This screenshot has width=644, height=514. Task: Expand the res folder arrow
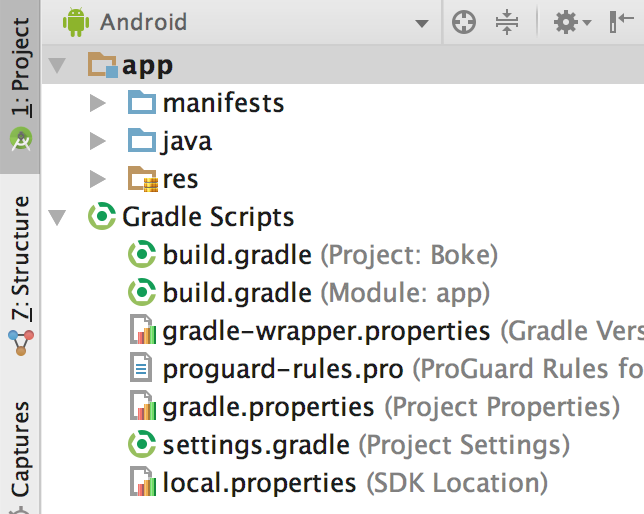click(97, 180)
